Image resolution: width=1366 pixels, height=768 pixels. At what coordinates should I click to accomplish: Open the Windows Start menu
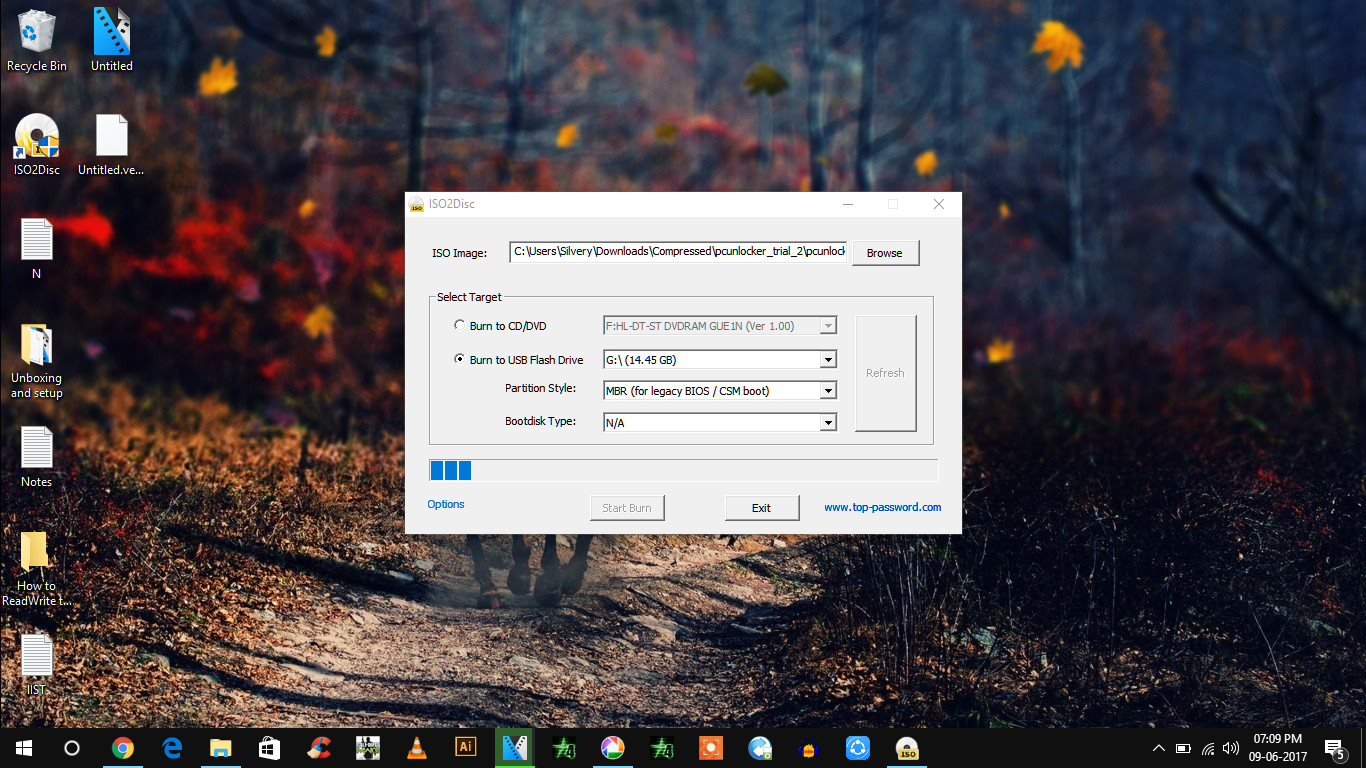point(24,748)
